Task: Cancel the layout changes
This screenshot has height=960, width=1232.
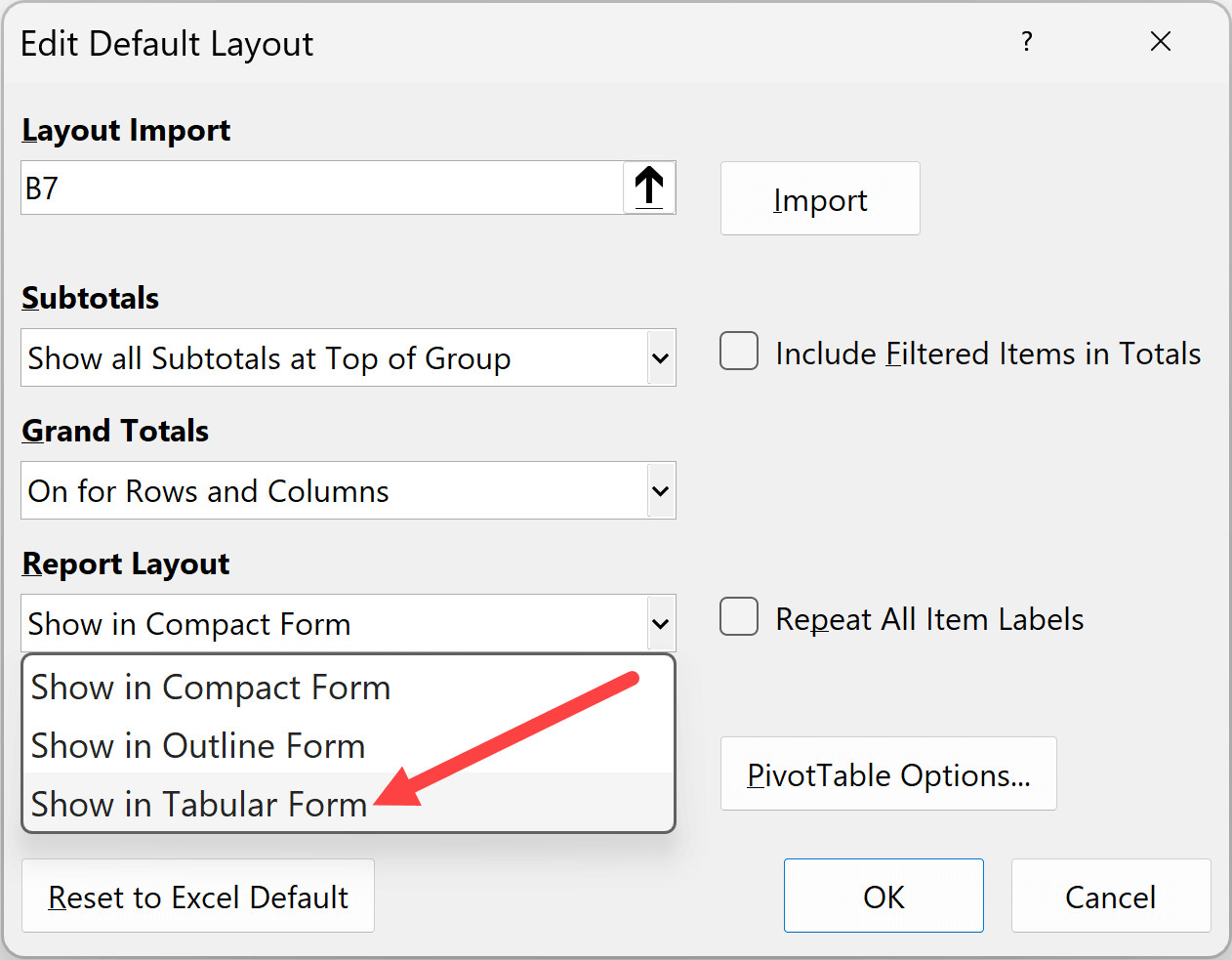Action: [x=1111, y=897]
